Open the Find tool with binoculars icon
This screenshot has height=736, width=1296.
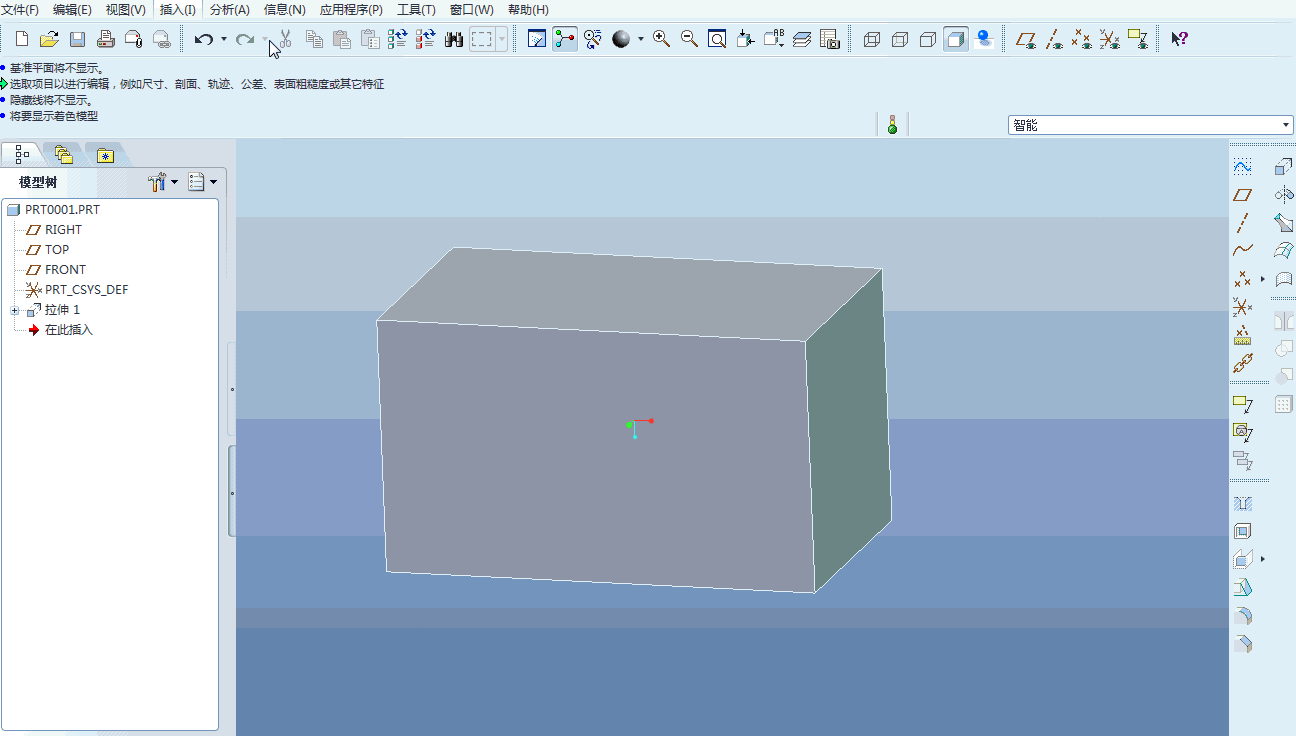click(453, 39)
